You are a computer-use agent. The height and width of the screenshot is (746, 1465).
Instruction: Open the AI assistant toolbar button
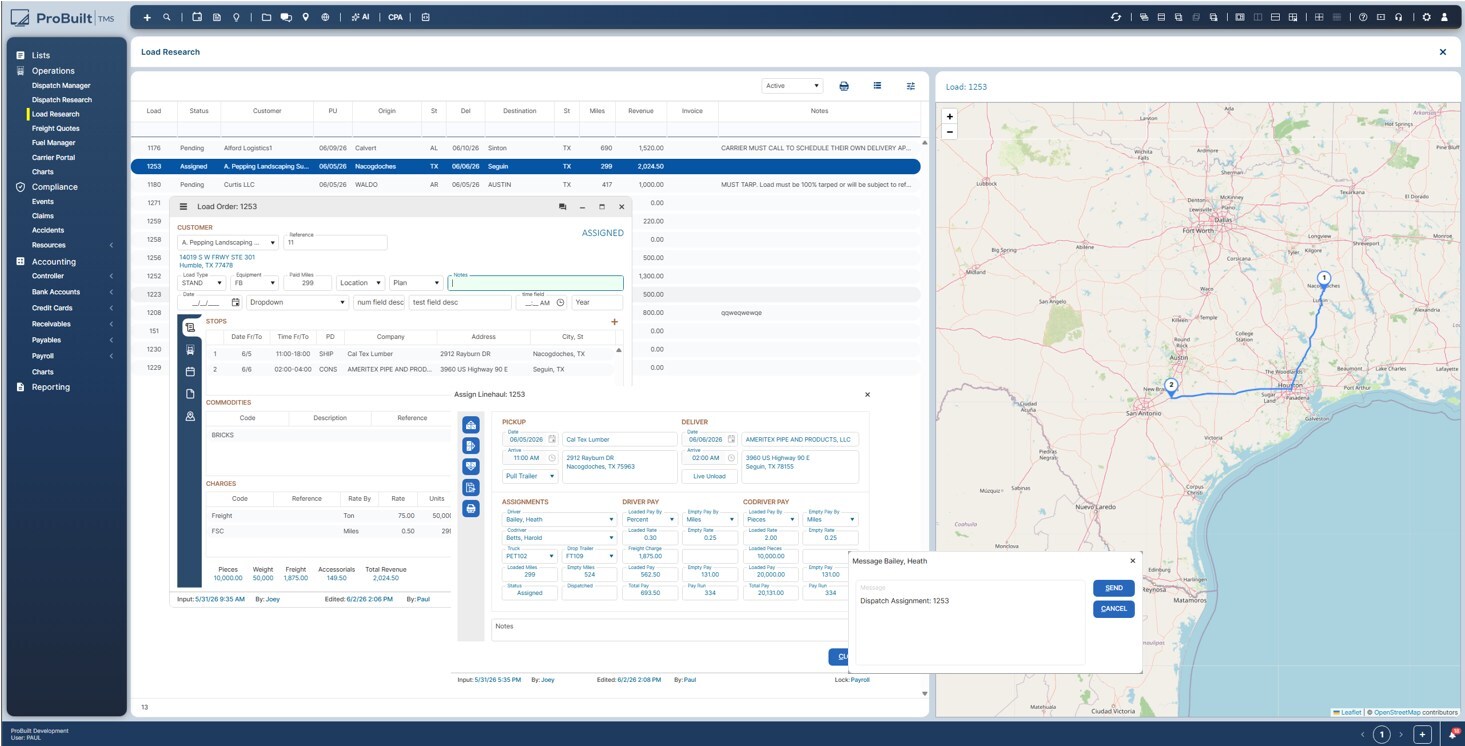click(x=361, y=17)
